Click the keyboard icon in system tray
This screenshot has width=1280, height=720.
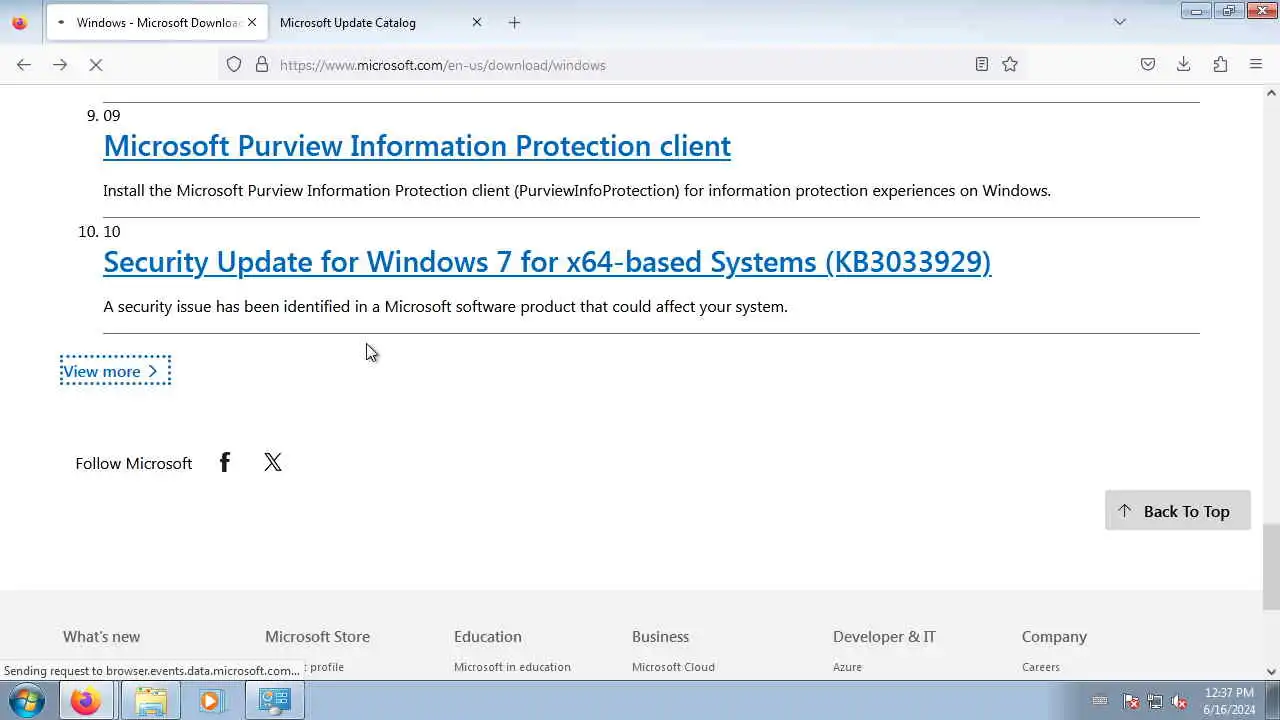1100,701
